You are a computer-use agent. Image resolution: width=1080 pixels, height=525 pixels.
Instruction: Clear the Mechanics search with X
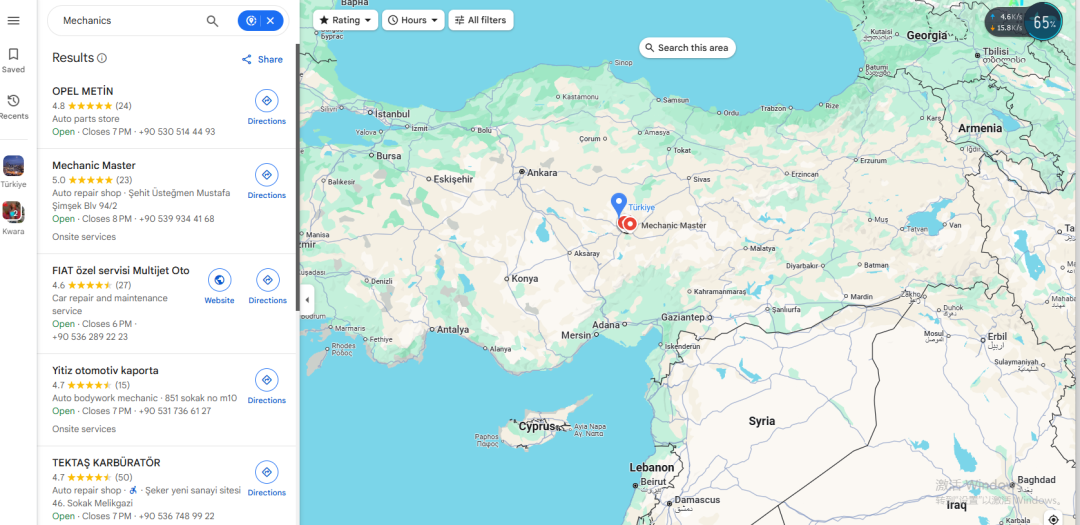click(x=271, y=21)
